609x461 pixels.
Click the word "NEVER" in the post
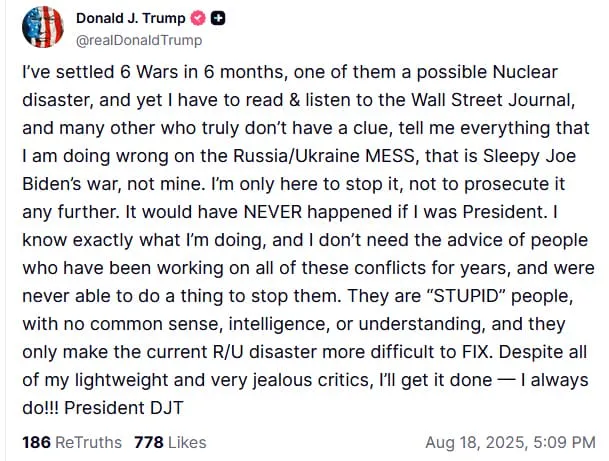(273, 212)
